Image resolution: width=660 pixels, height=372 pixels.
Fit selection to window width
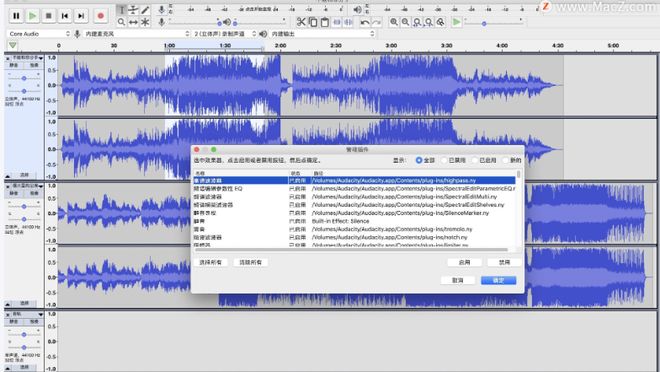click(x=417, y=22)
